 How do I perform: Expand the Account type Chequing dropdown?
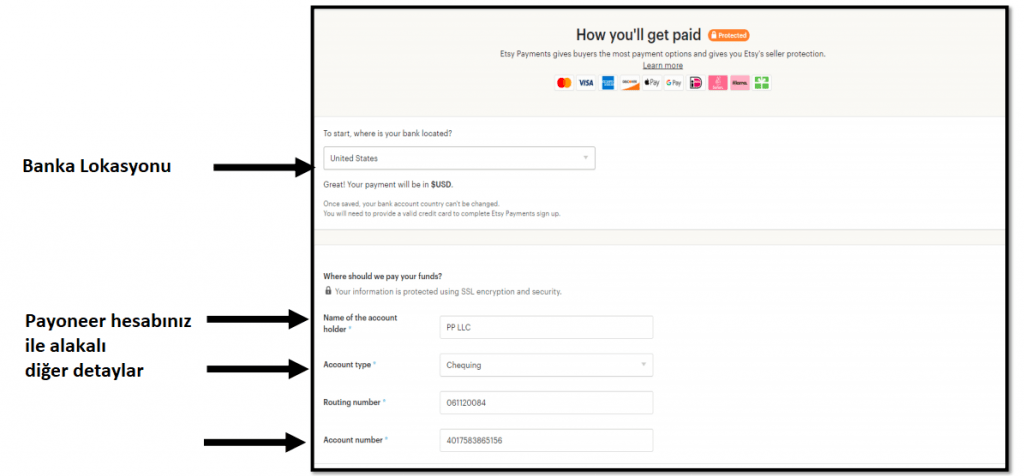click(x=547, y=365)
